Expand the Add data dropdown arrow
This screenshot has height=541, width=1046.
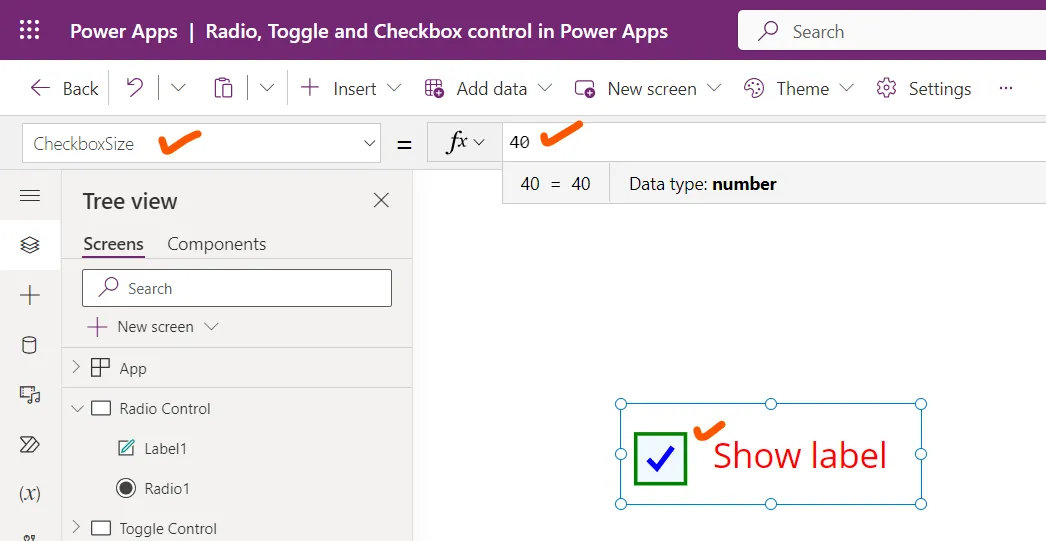544,88
